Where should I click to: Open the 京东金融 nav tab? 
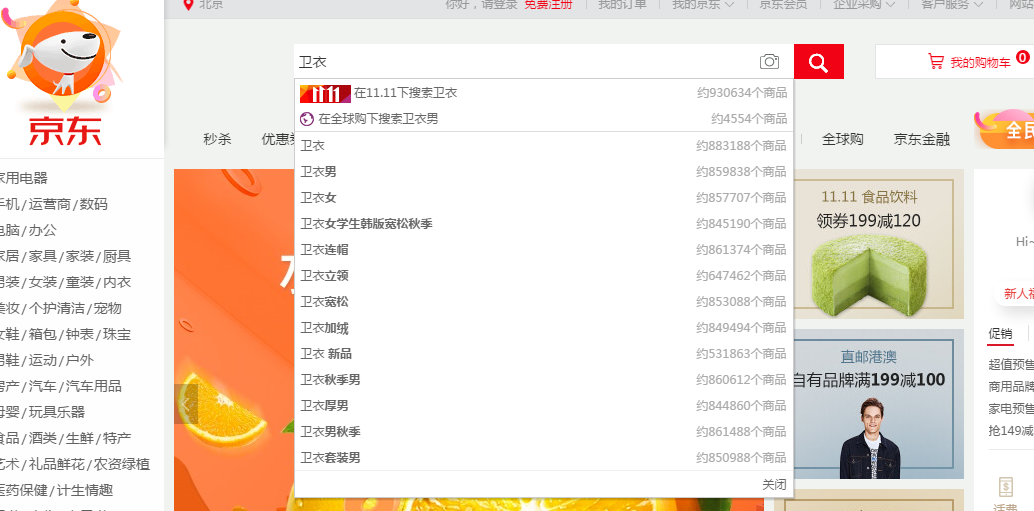click(921, 139)
